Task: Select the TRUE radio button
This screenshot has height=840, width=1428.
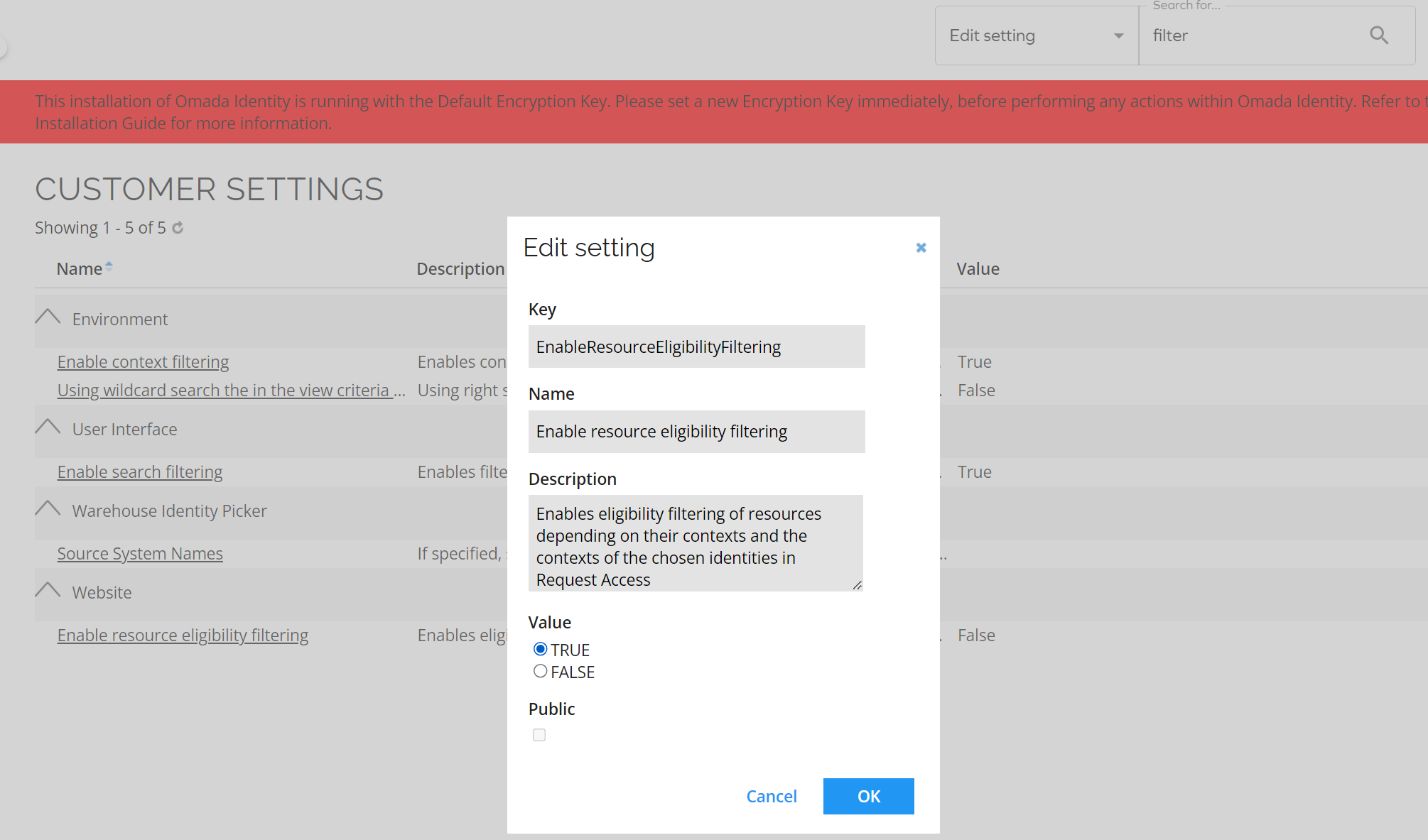Action: [x=540, y=649]
